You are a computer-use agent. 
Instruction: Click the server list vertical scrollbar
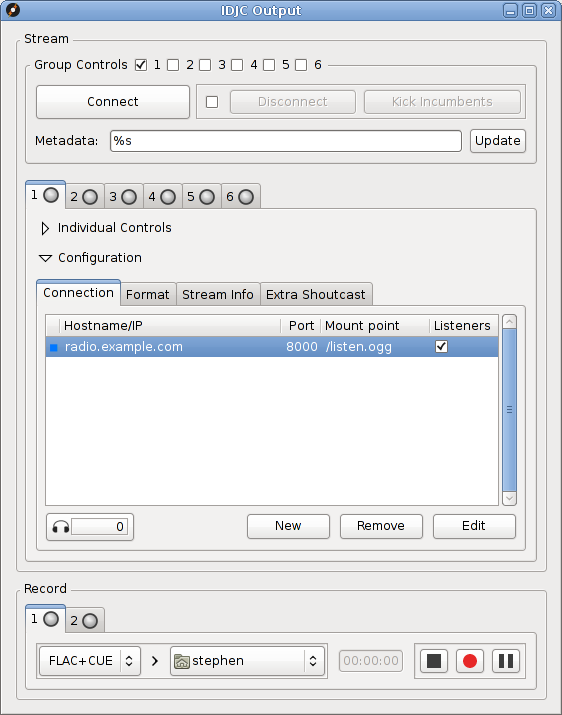coord(509,409)
